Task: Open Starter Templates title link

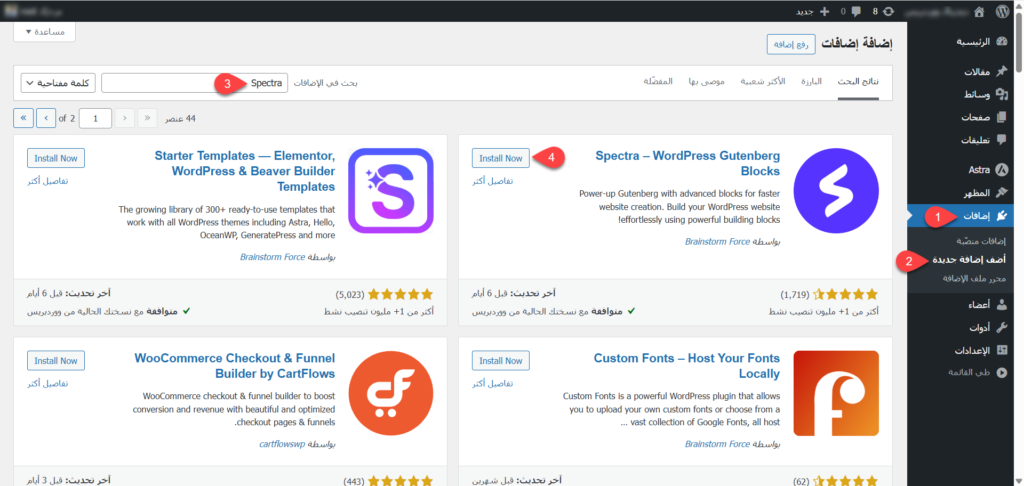Action: [x=245, y=171]
